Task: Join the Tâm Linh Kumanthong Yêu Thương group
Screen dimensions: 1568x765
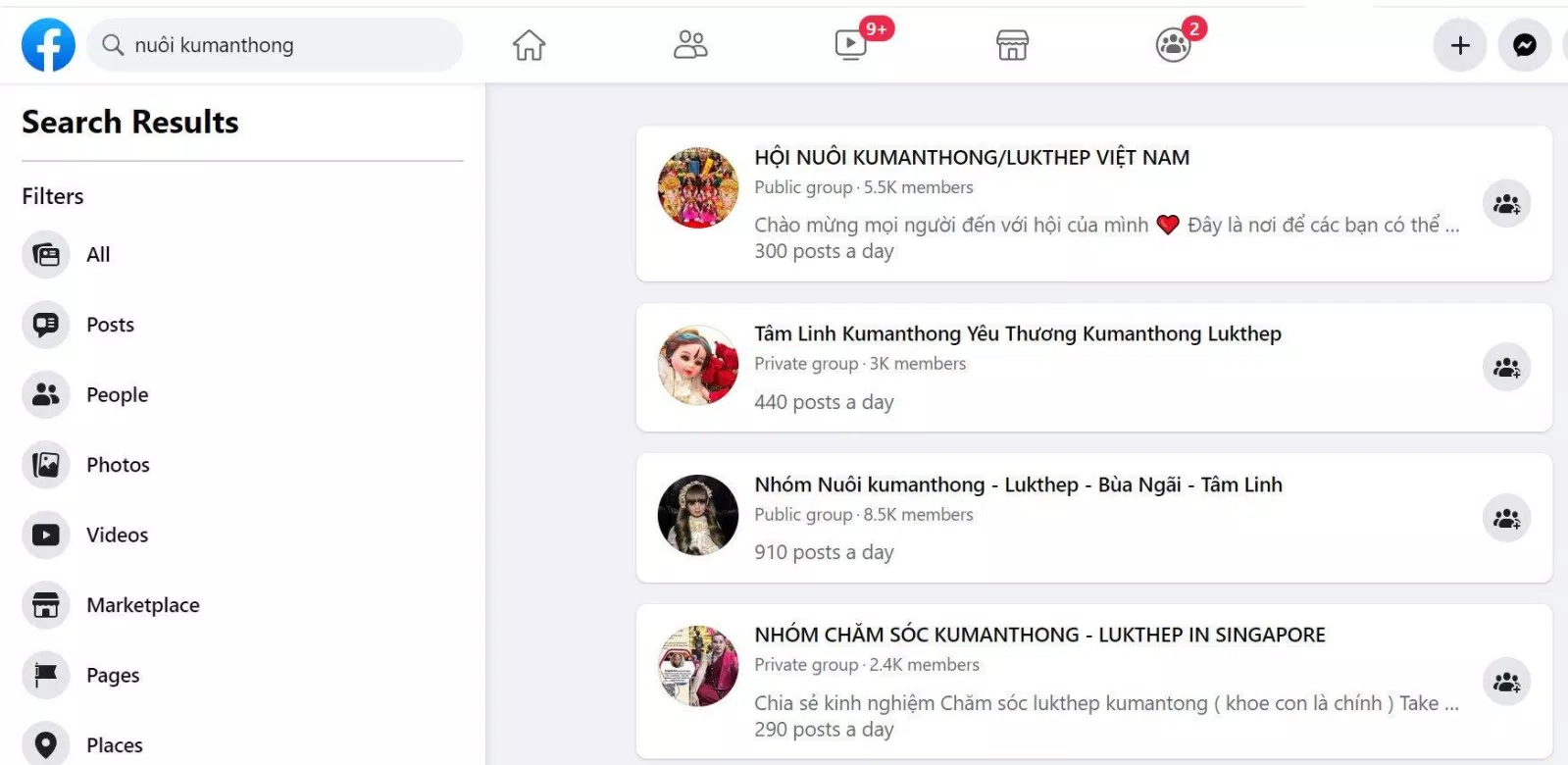Action: click(1506, 368)
